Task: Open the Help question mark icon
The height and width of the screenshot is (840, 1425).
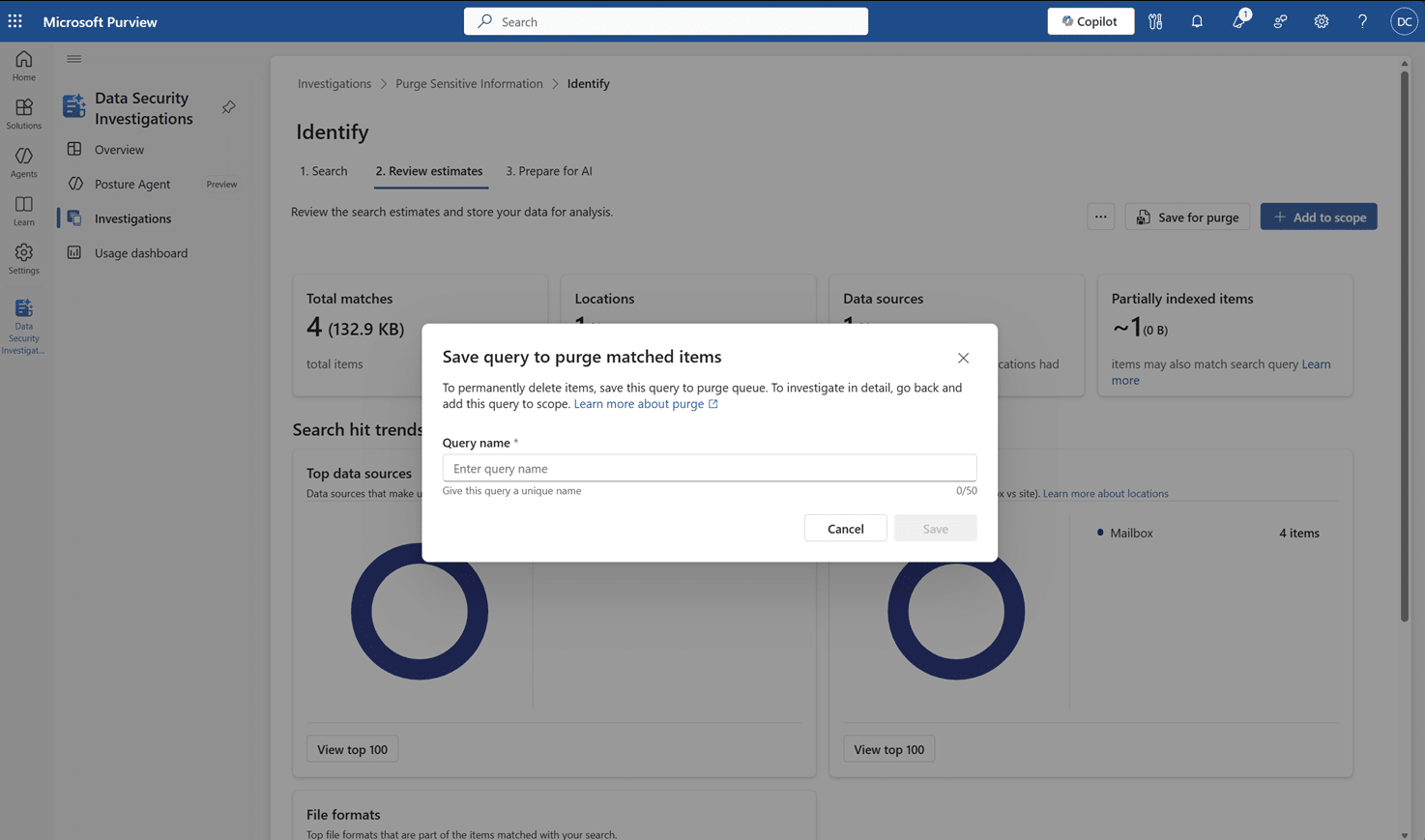Action: click(1362, 21)
